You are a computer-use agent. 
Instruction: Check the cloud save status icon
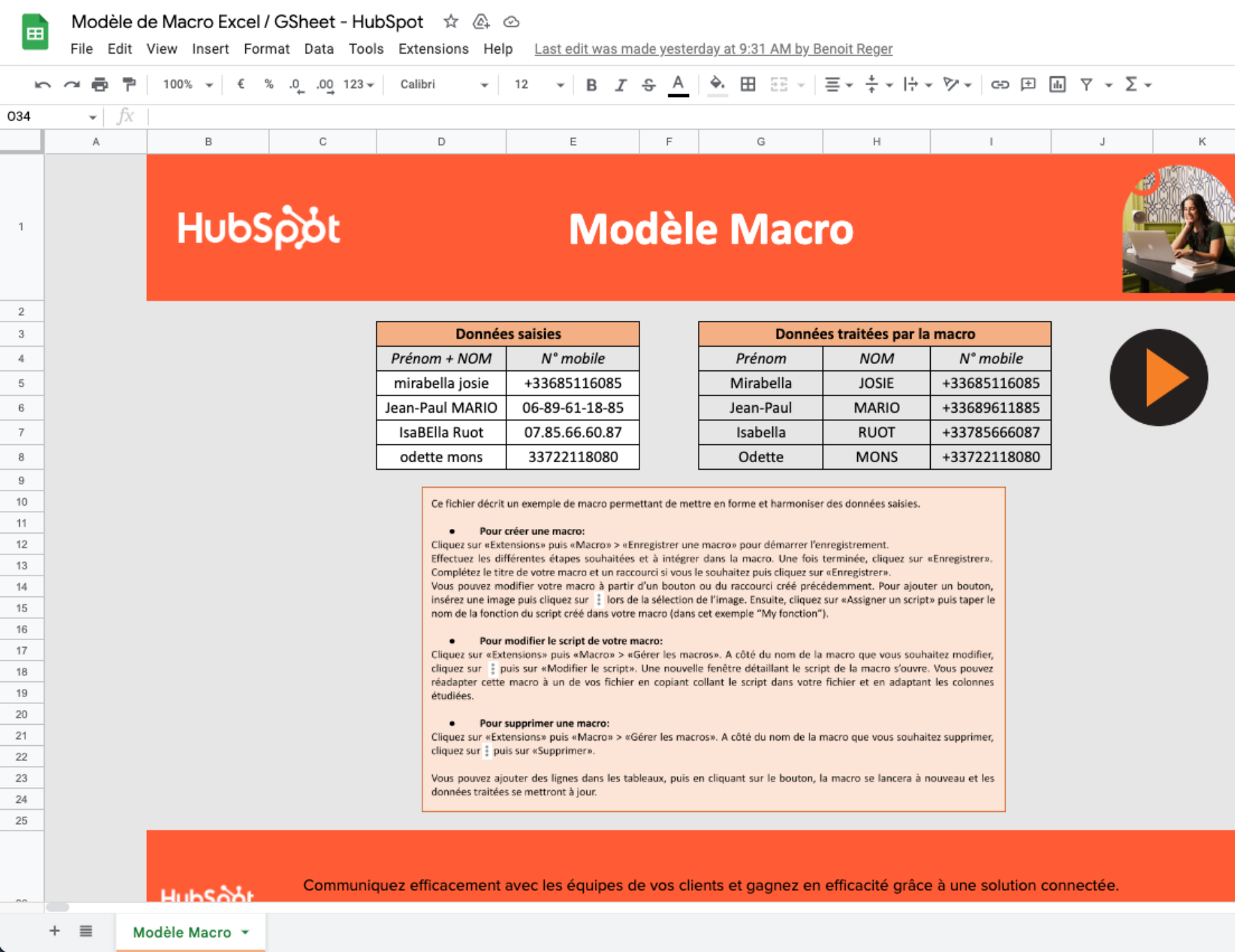pyautogui.click(x=511, y=22)
